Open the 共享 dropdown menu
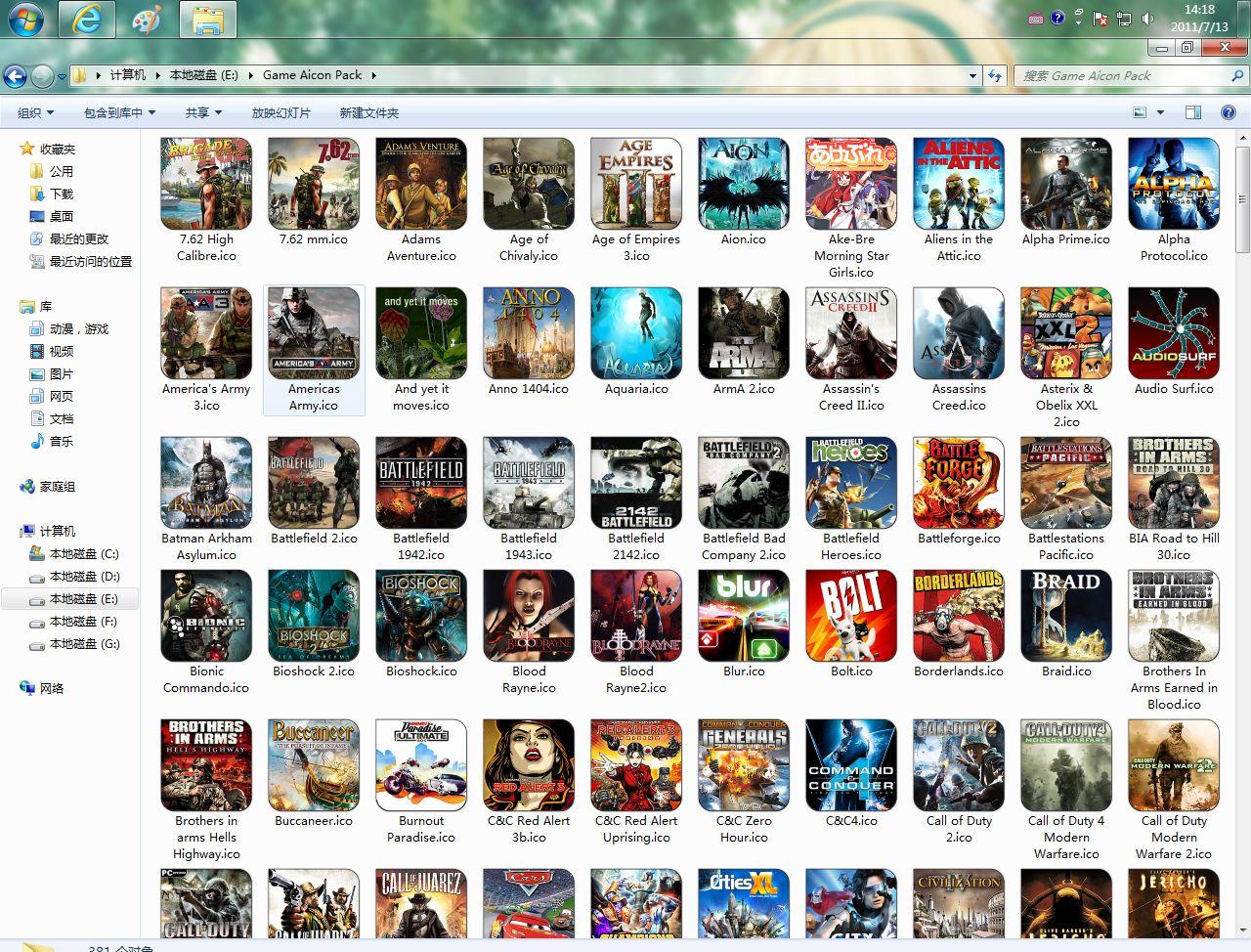The height and width of the screenshot is (952, 1251). (x=203, y=112)
